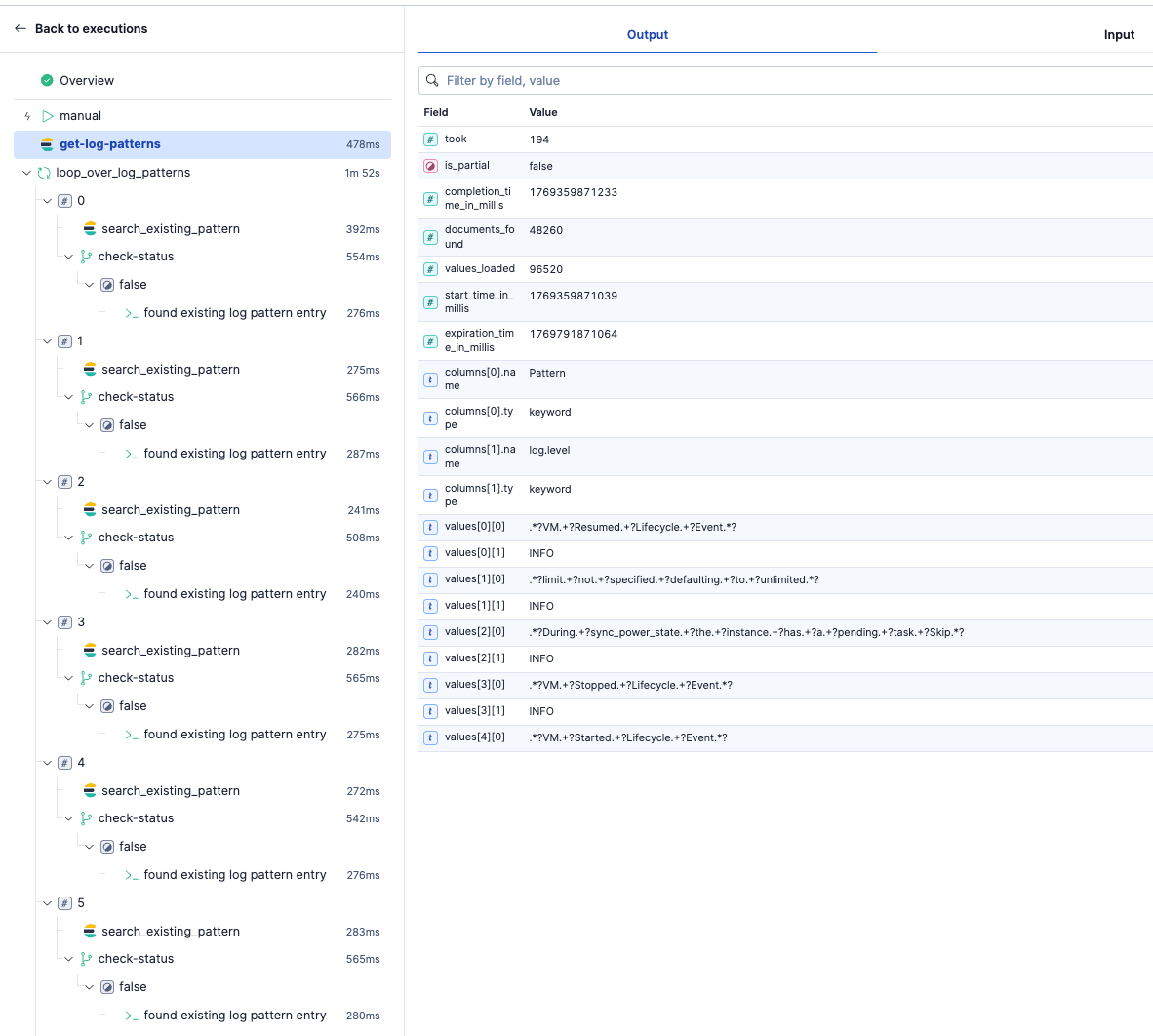Click Elasticsearch icon of search_existing_pattern in iteration 4

pos(90,790)
